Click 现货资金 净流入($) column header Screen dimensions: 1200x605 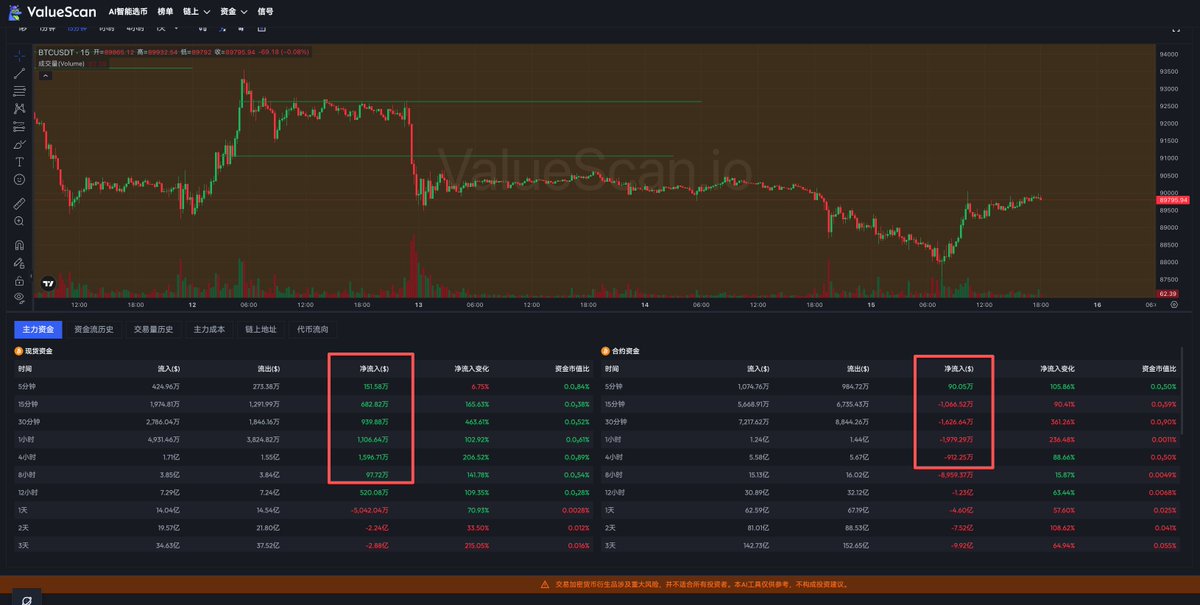(374, 369)
